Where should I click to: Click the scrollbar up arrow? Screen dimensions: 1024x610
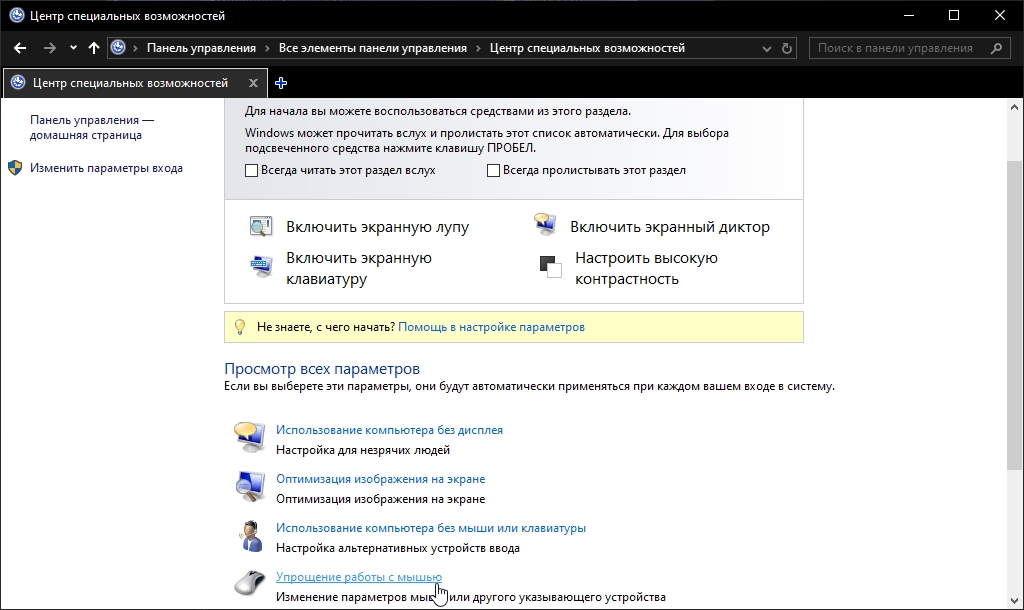1014,106
